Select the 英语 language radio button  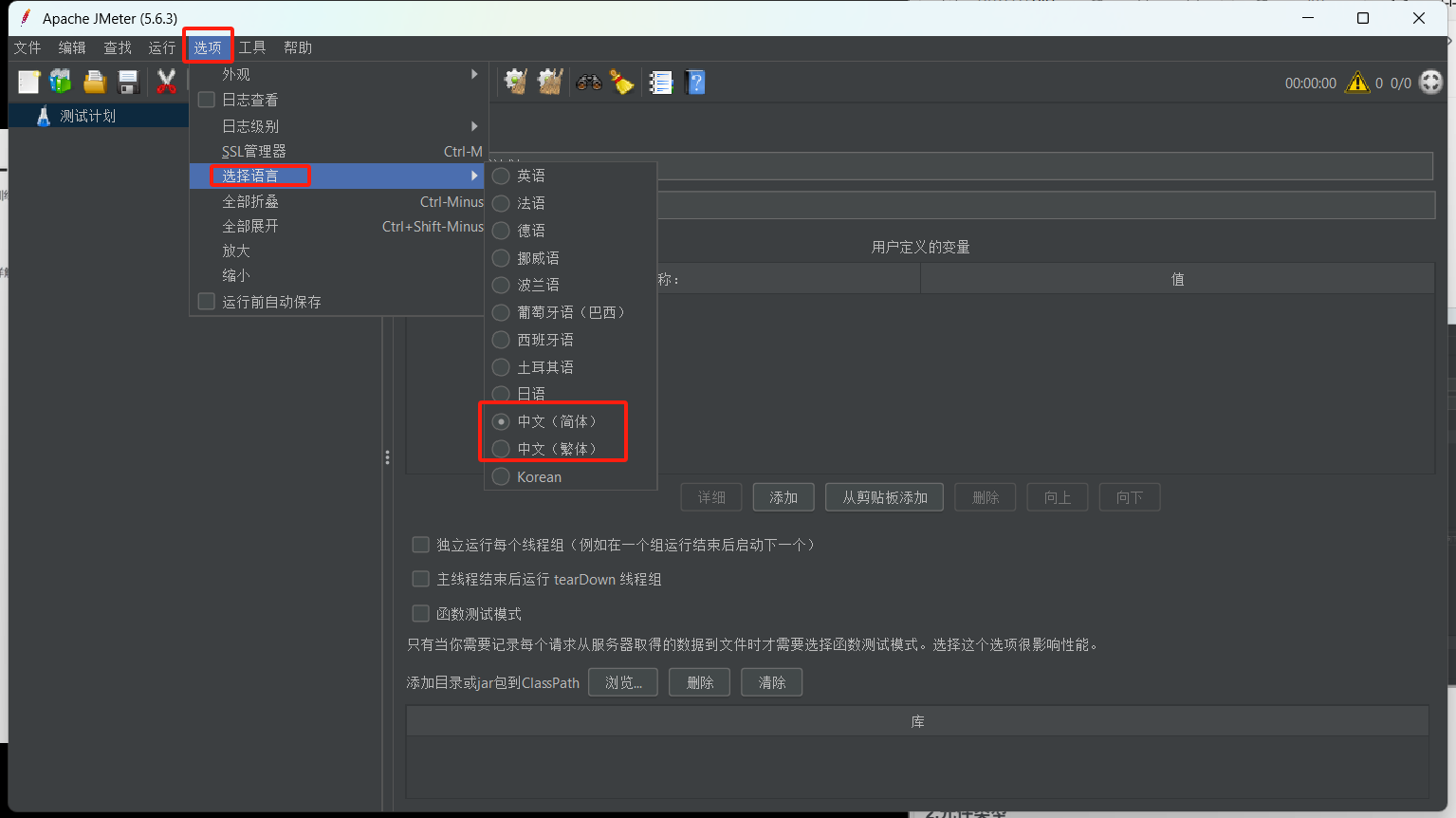501,176
